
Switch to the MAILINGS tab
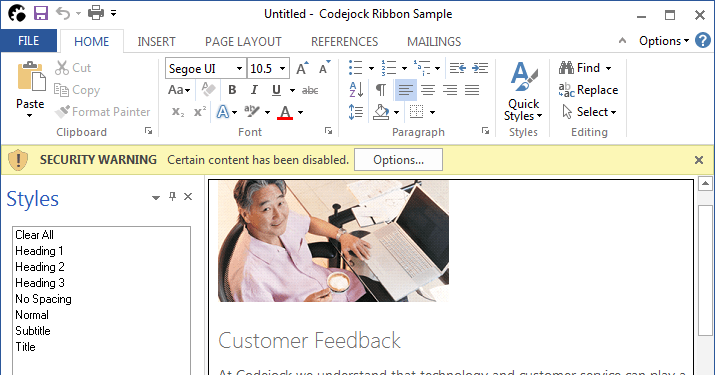tap(434, 42)
